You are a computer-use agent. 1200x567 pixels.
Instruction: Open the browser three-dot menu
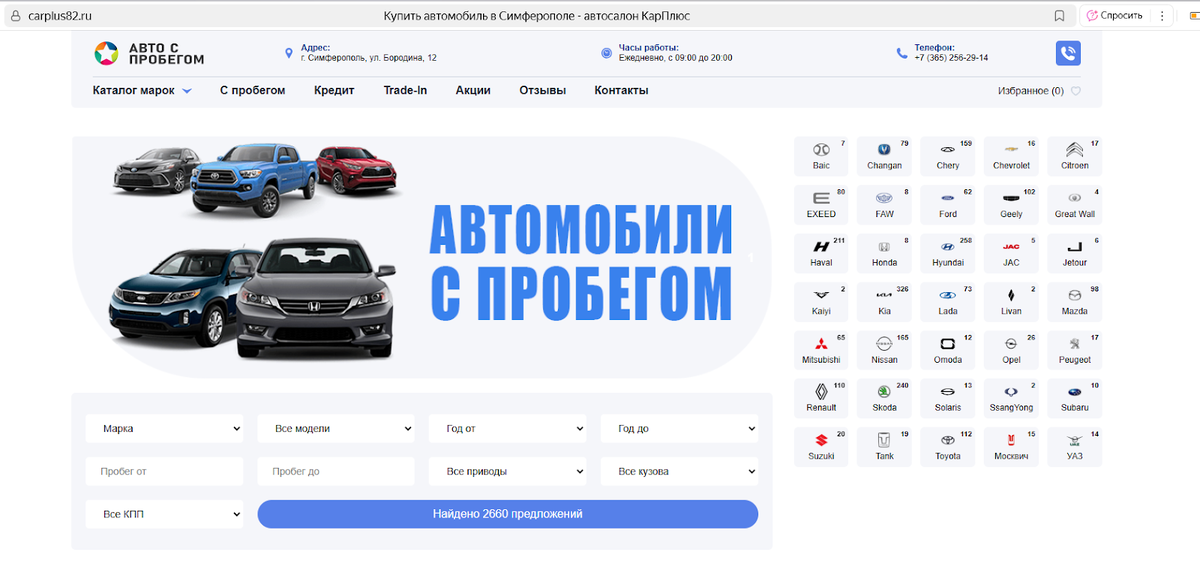(1163, 16)
